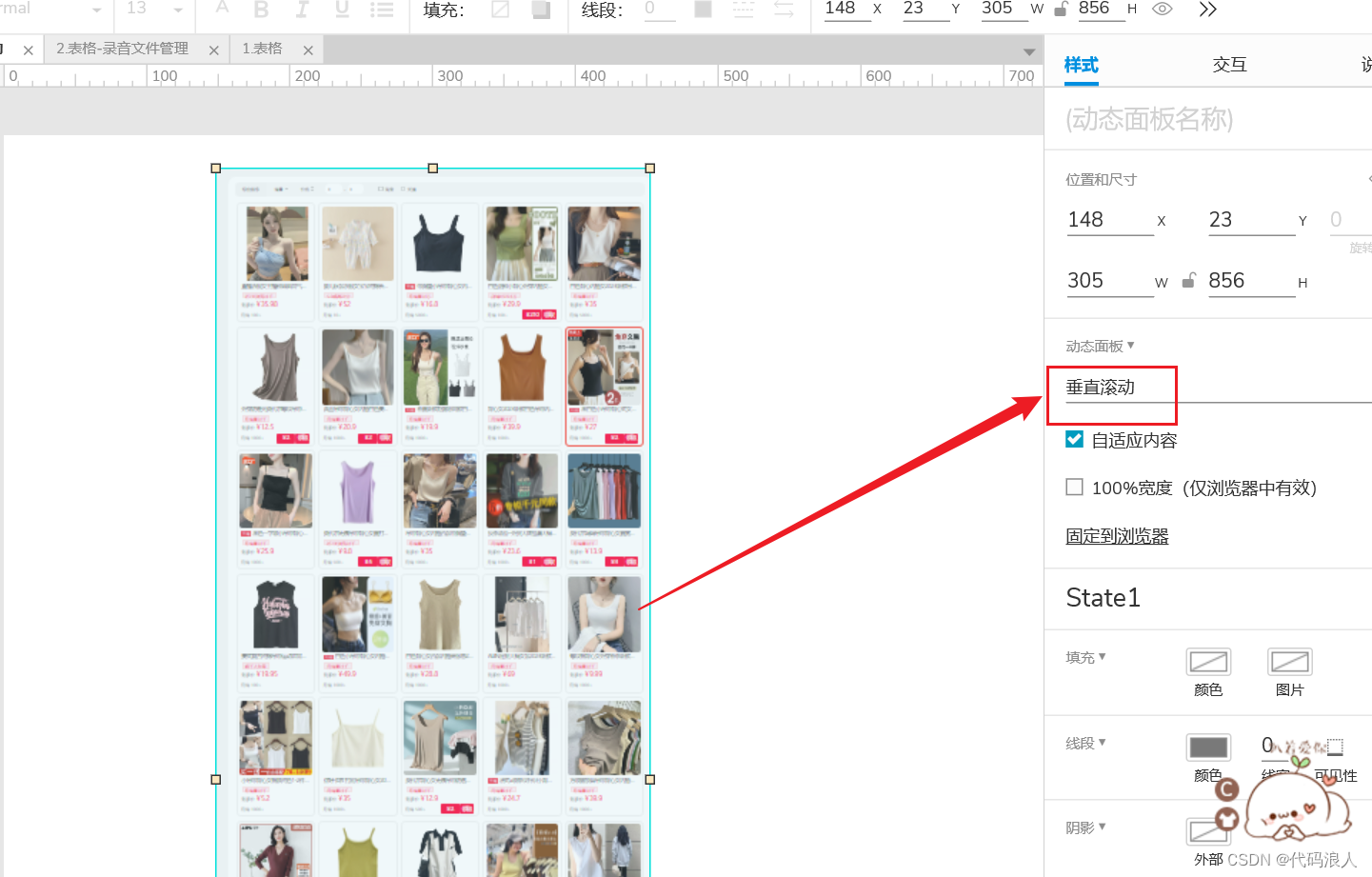This screenshot has width=1372, height=877.
Task: Open the arrow style picker in the toolbar
Action: coord(784,10)
